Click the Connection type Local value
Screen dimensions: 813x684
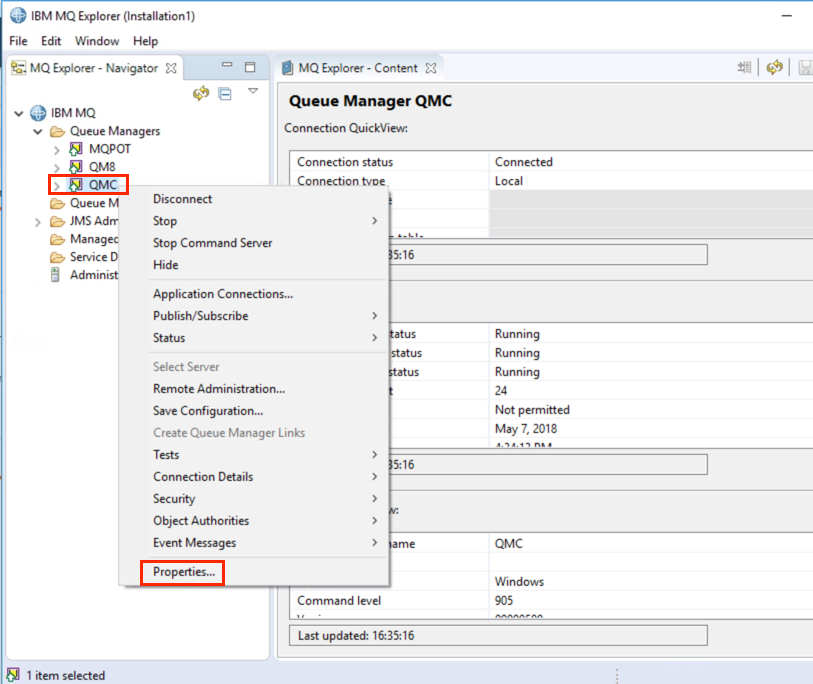coord(509,181)
